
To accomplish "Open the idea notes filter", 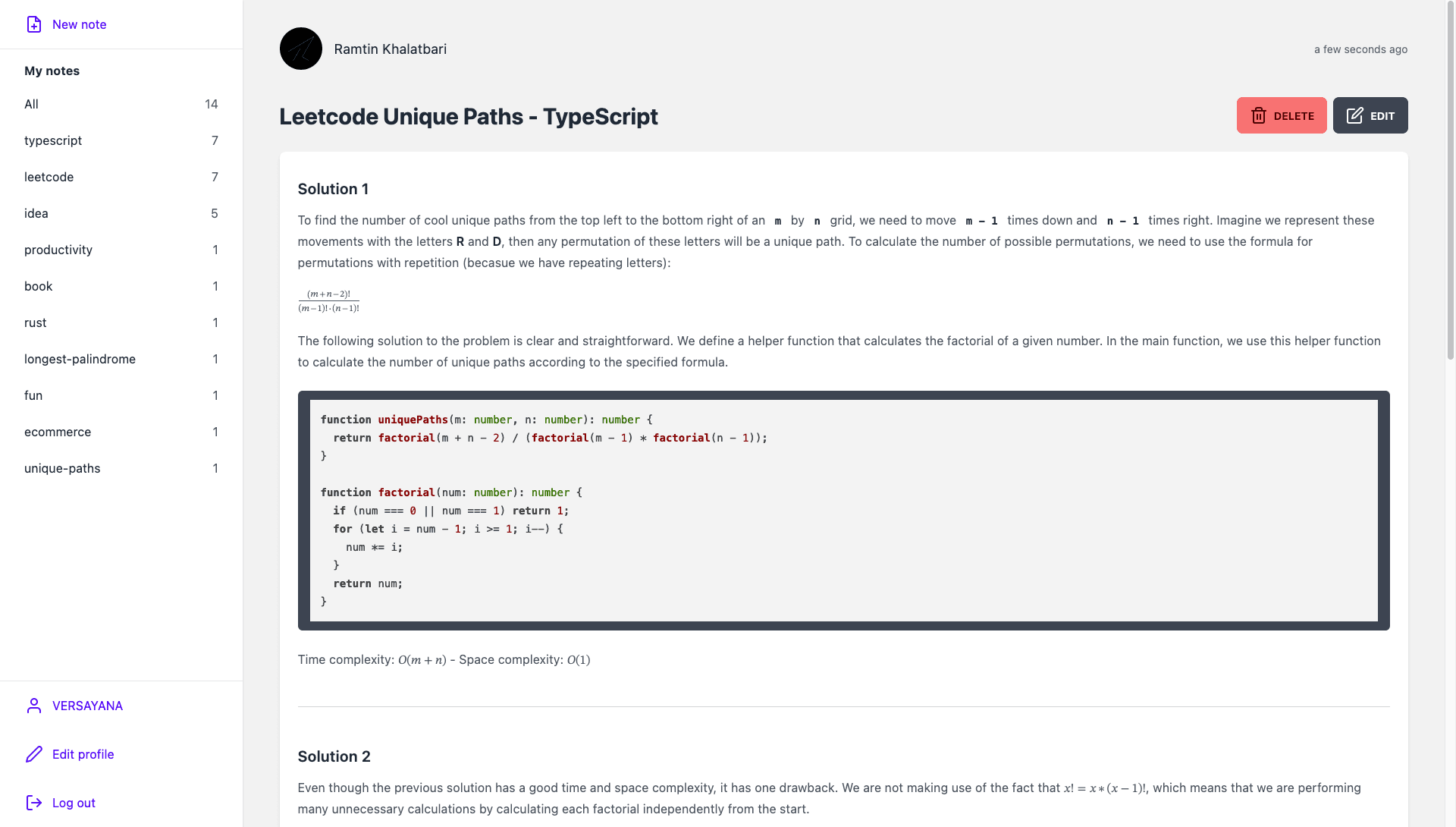I will tap(36, 213).
